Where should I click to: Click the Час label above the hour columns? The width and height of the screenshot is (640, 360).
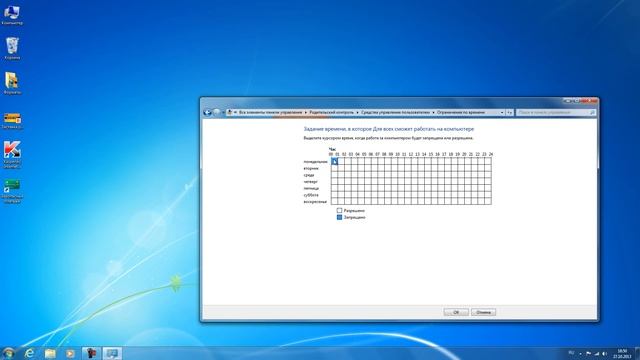click(332, 149)
